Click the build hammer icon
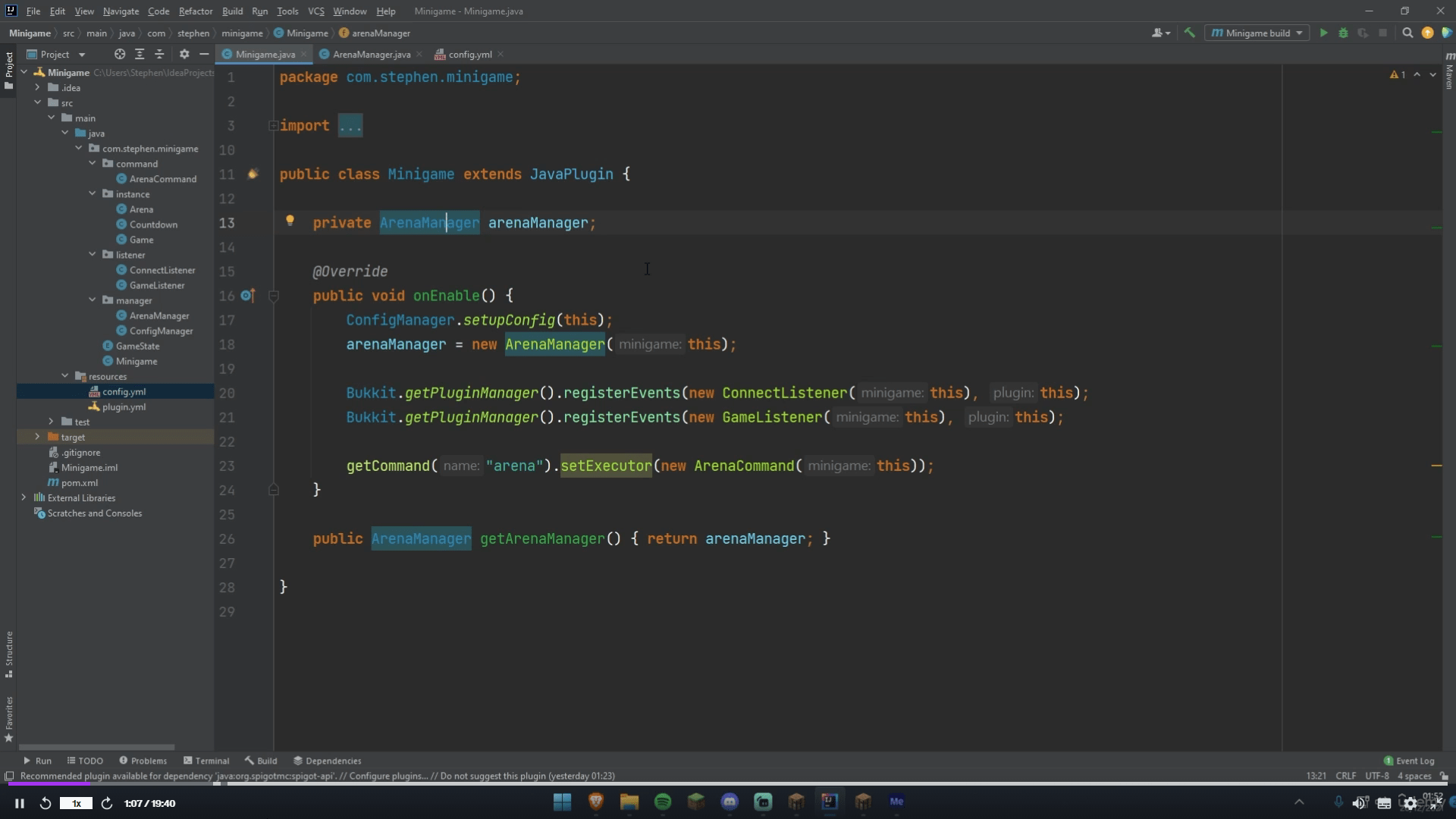The image size is (1456, 819). [1190, 33]
